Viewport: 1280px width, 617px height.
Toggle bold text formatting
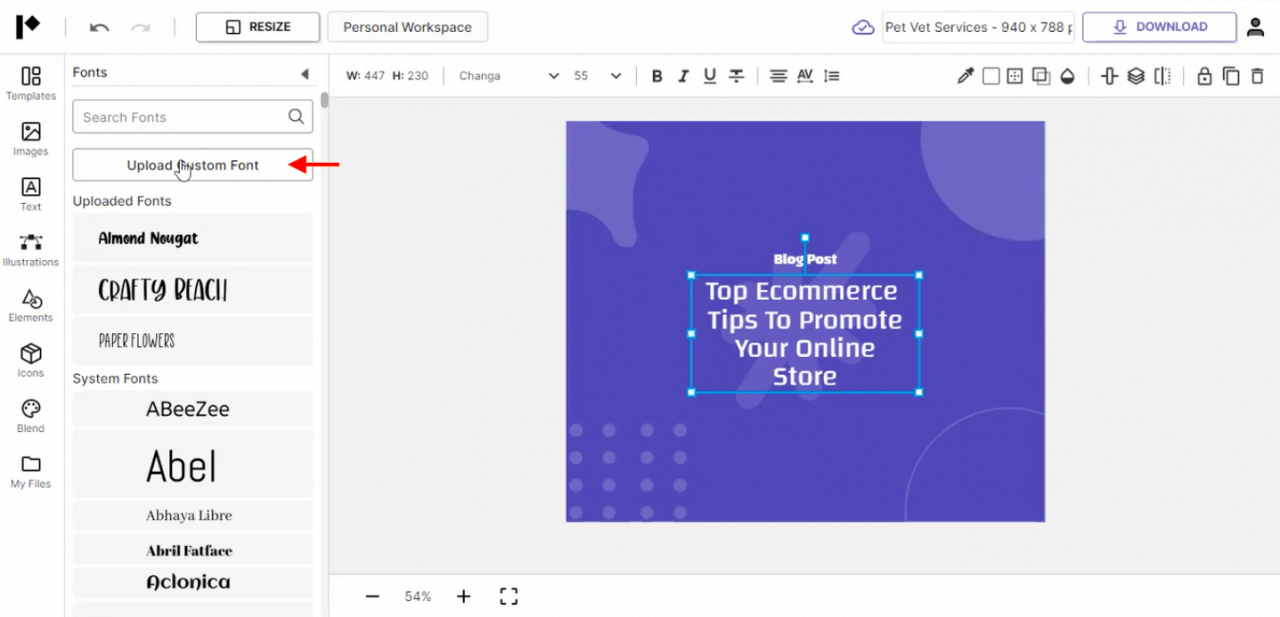tap(657, 76)
